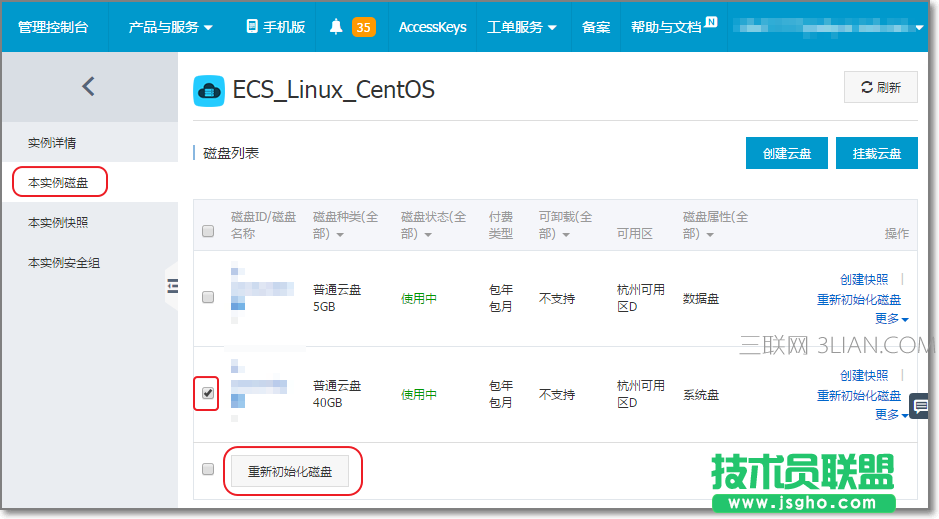Image resolution: width=939 pixels, height=519 pixels.
Task: Expand the 产品与服务 dropdown menu
Action: point(170,27)
